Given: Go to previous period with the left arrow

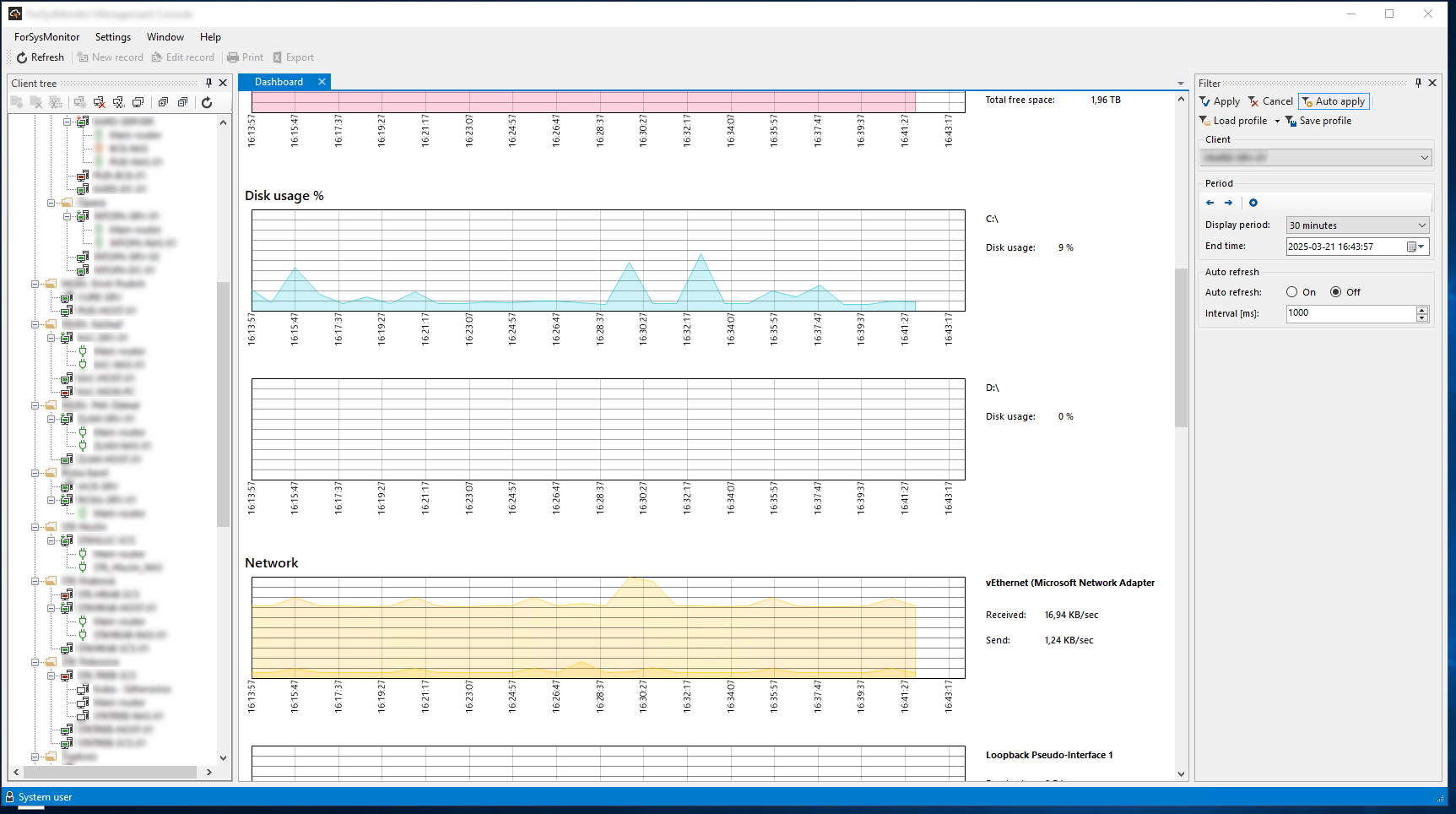Looking at the screenshot, I should click(1210, 203).
